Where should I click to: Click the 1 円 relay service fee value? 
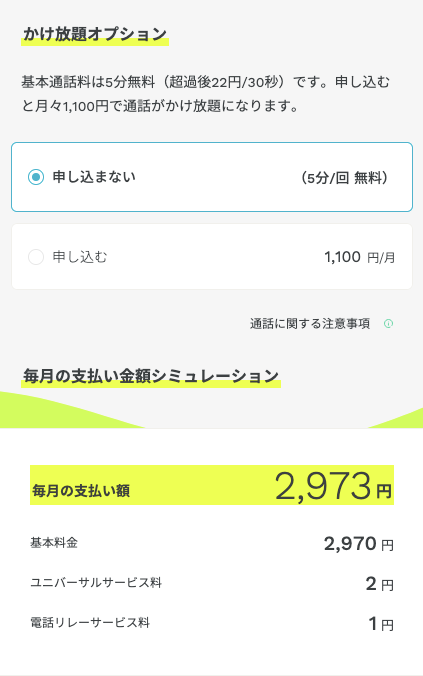click(x=381, y=624)
